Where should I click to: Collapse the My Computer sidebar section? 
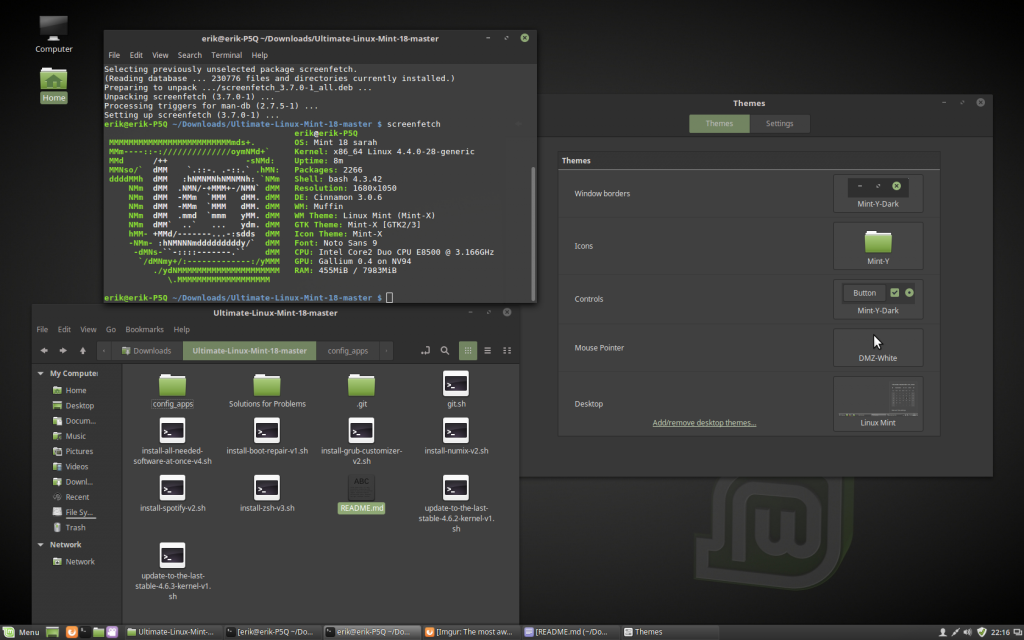click(38, 373)
